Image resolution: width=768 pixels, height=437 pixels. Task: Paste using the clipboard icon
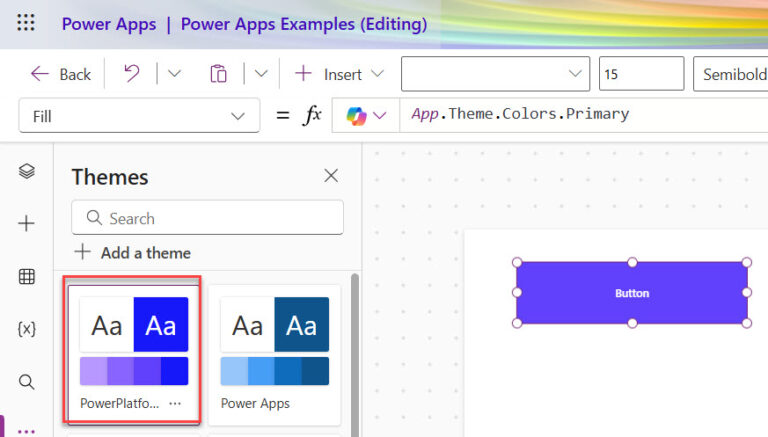pos(218,74)
